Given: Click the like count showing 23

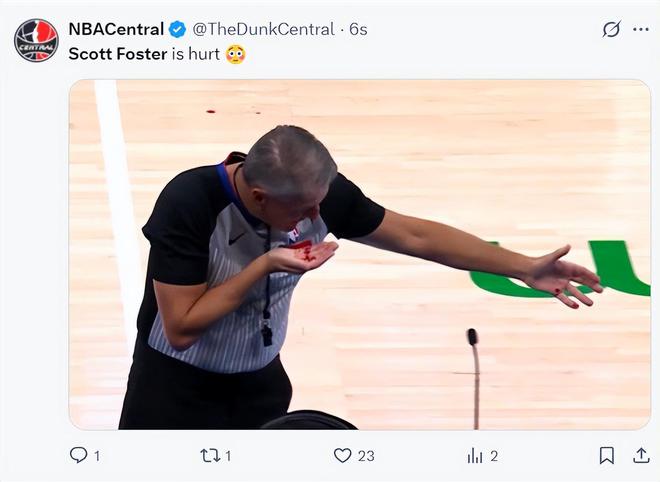Looking at the screenshot, I should [366, 455].
